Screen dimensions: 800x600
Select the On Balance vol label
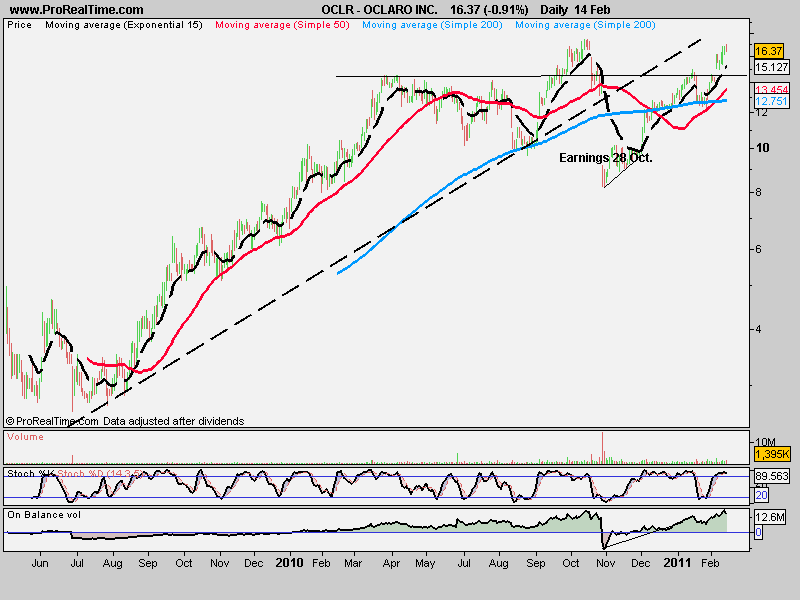(x=44, y=515)
